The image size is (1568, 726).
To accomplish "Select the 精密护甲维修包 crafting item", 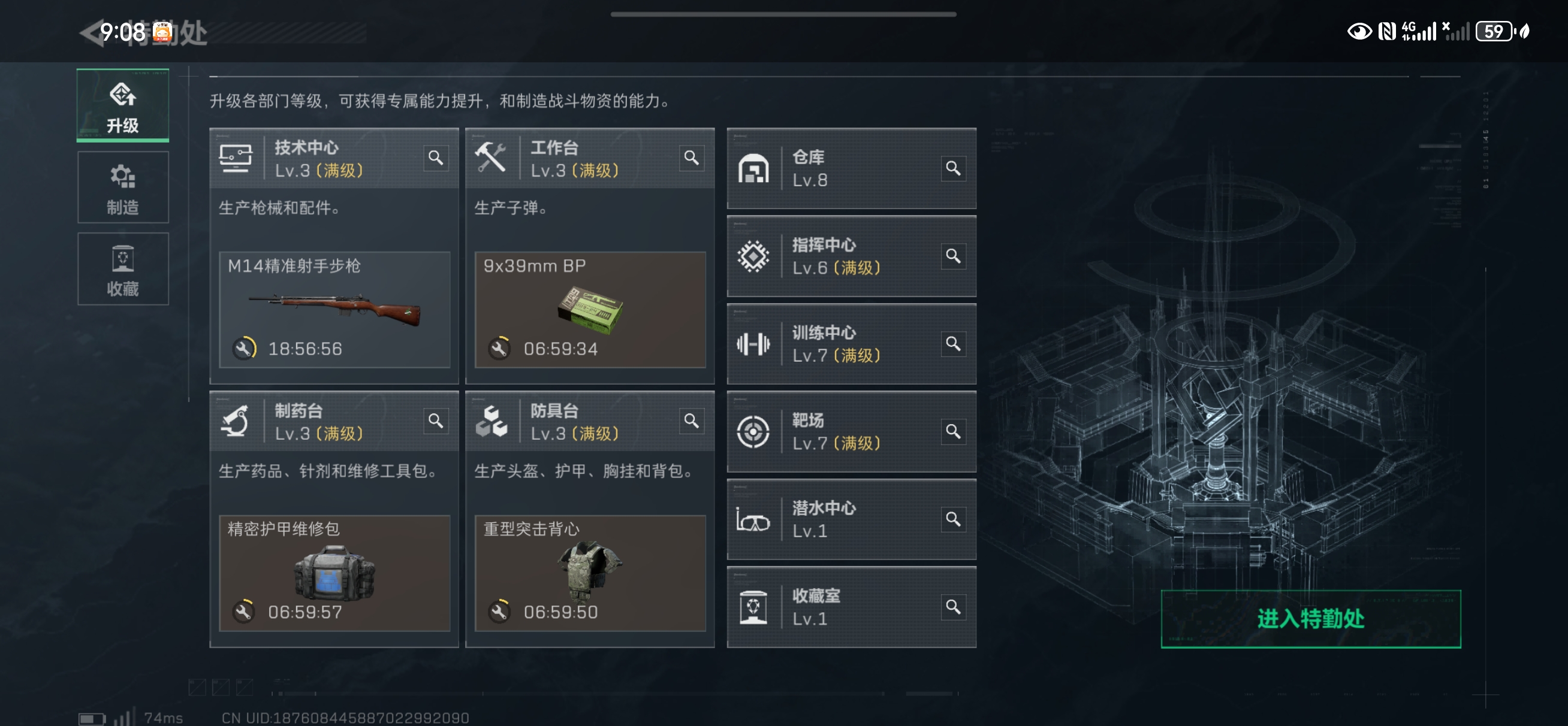I will coord(335,573).
